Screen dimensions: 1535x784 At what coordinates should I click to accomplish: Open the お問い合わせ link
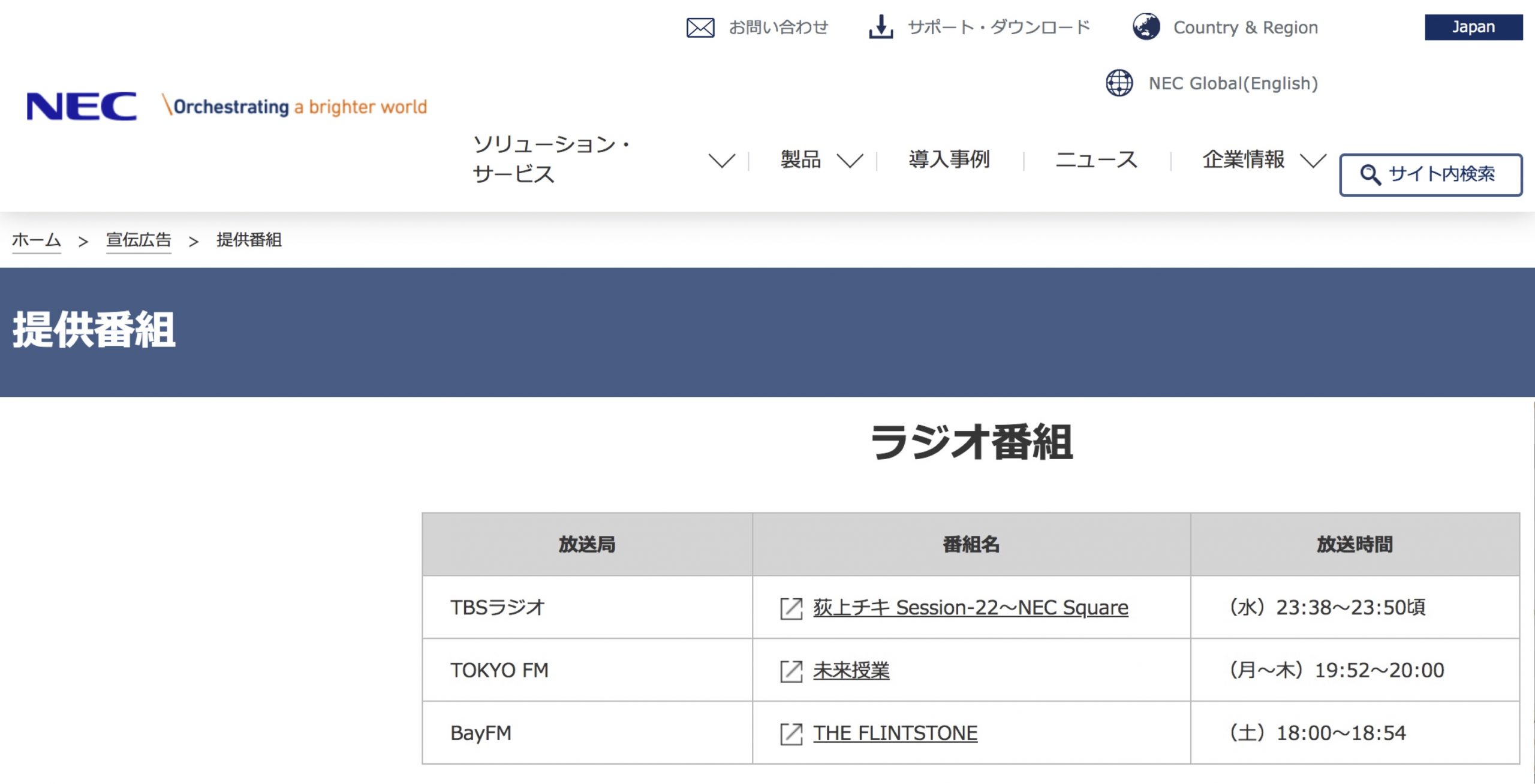pyautogui.click(x=778, y=27)
